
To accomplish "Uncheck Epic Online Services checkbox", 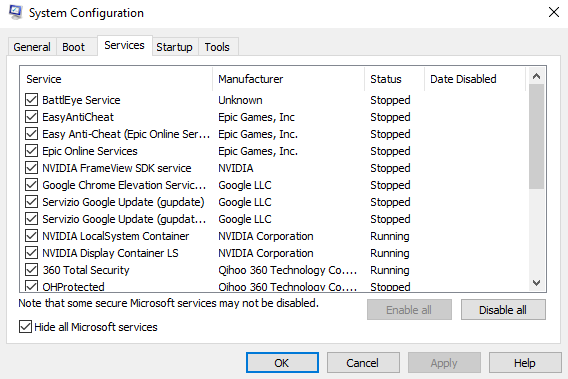I will (x=32, y=151).
